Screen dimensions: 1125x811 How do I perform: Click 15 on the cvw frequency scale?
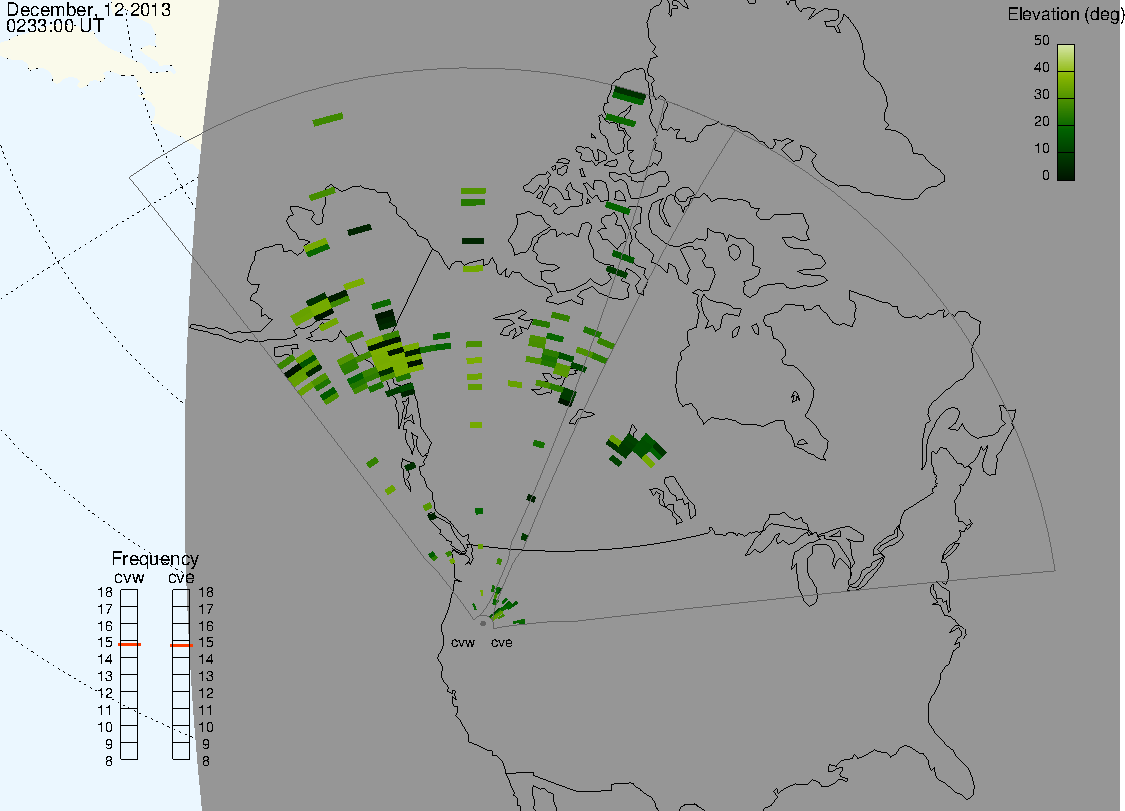pyautogui.click(x=105, y=643)
